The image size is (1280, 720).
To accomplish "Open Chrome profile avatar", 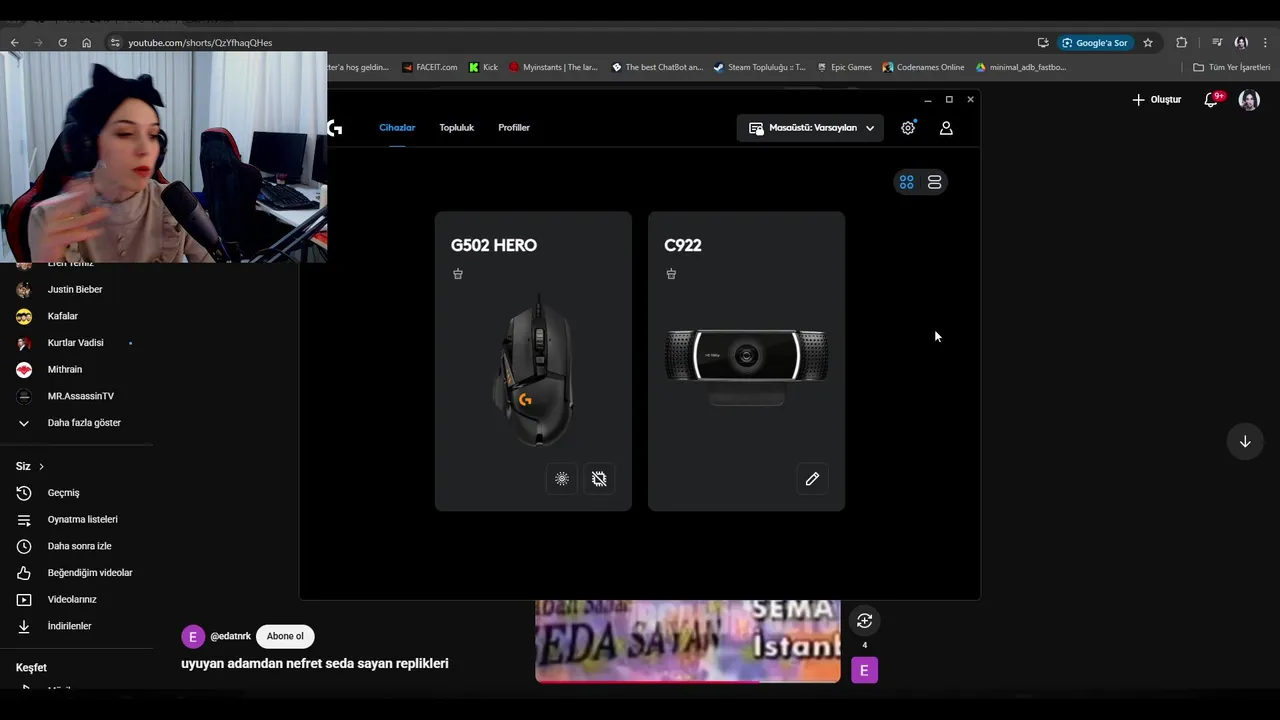I will 1241,43.
